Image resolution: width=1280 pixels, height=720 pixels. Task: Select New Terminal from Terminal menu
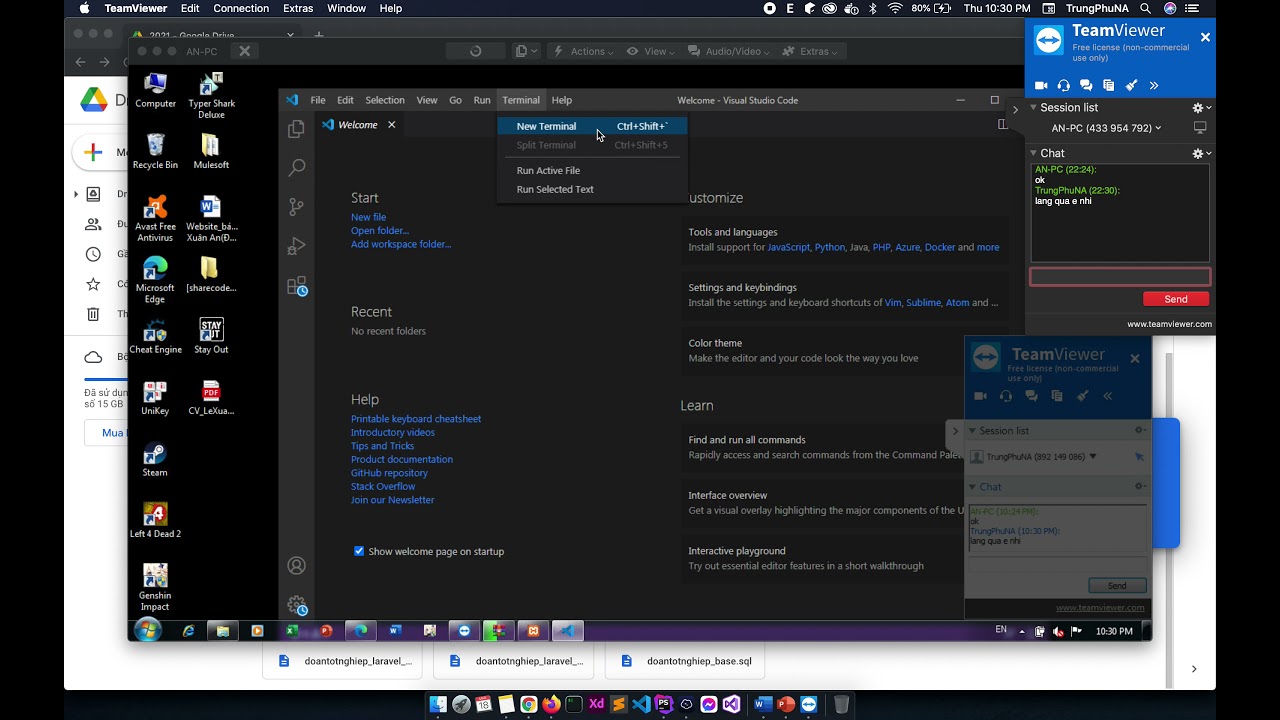(x=592, y=126)
